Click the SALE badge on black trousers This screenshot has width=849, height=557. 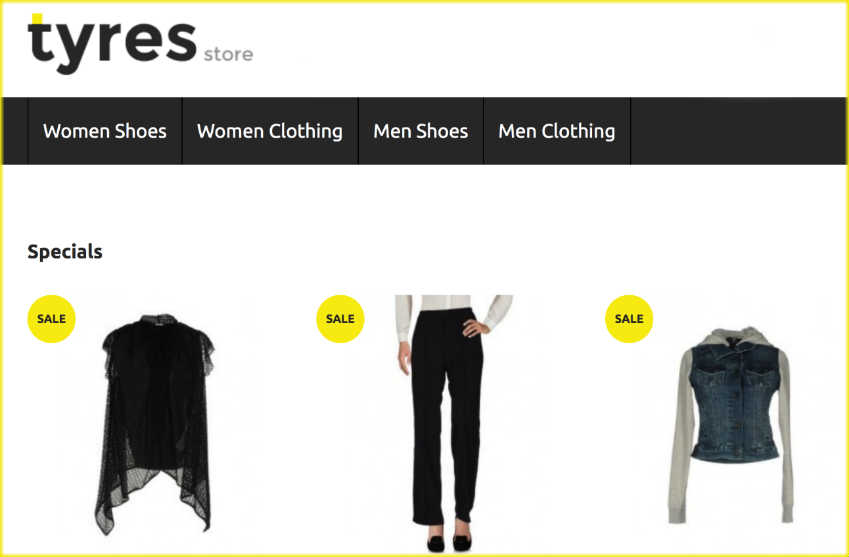tap(340, 319)
